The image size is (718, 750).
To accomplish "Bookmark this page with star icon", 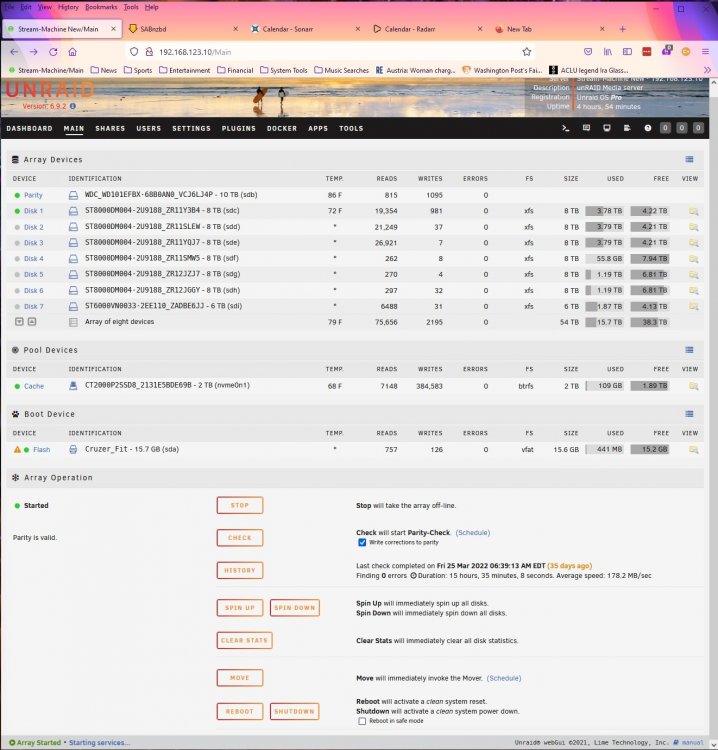I will click(x=527, y=52).
